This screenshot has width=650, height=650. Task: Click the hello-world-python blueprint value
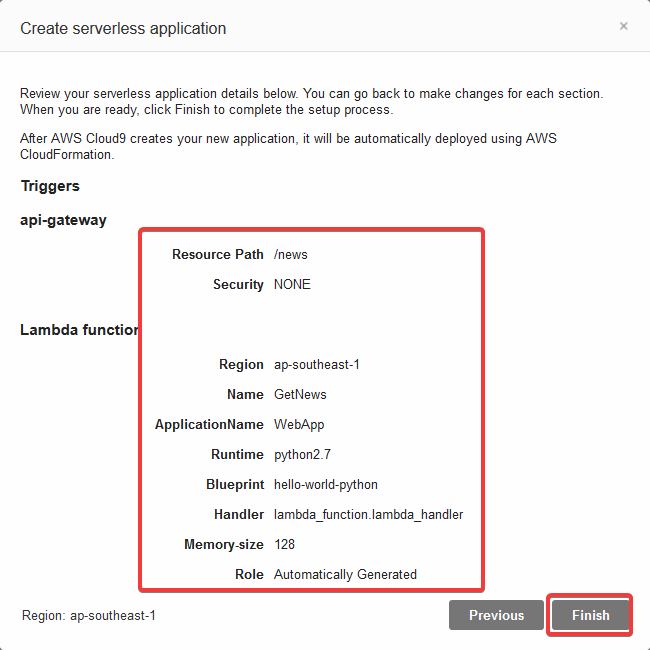tap(326, 484)
